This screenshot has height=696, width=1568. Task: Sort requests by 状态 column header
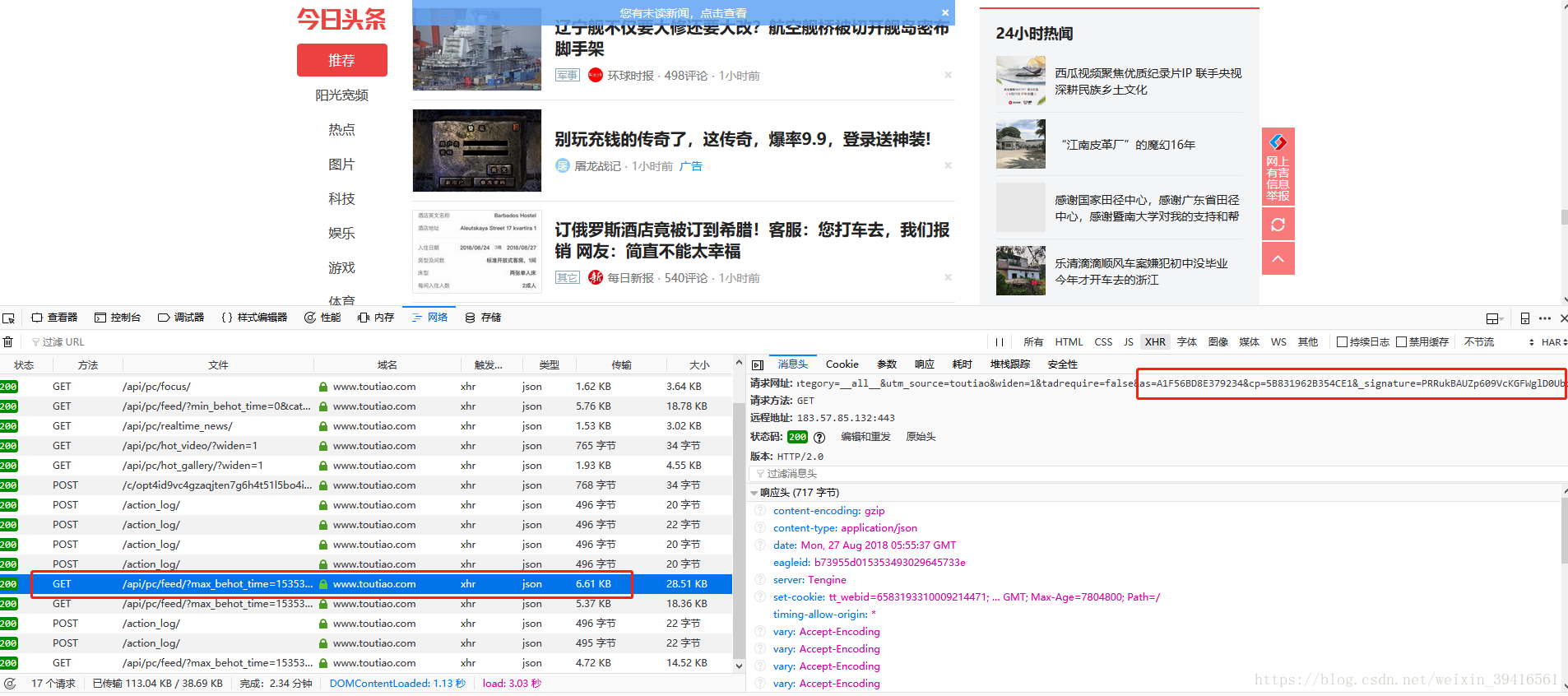[x=24, y=364]
